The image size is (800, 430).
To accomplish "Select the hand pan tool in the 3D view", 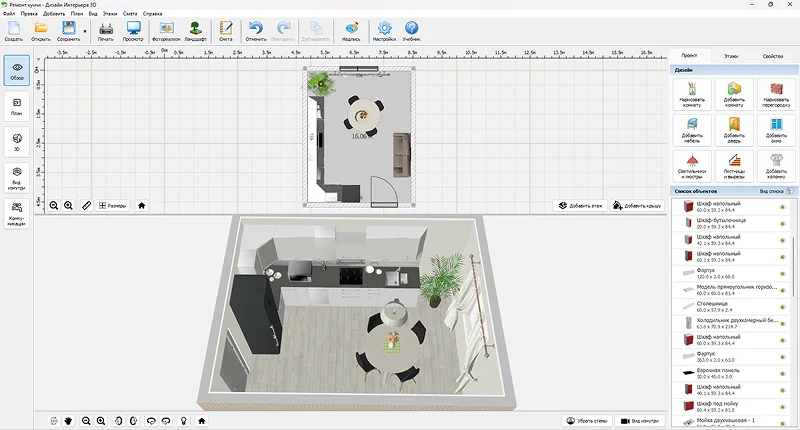I will (x=68, y=421).
